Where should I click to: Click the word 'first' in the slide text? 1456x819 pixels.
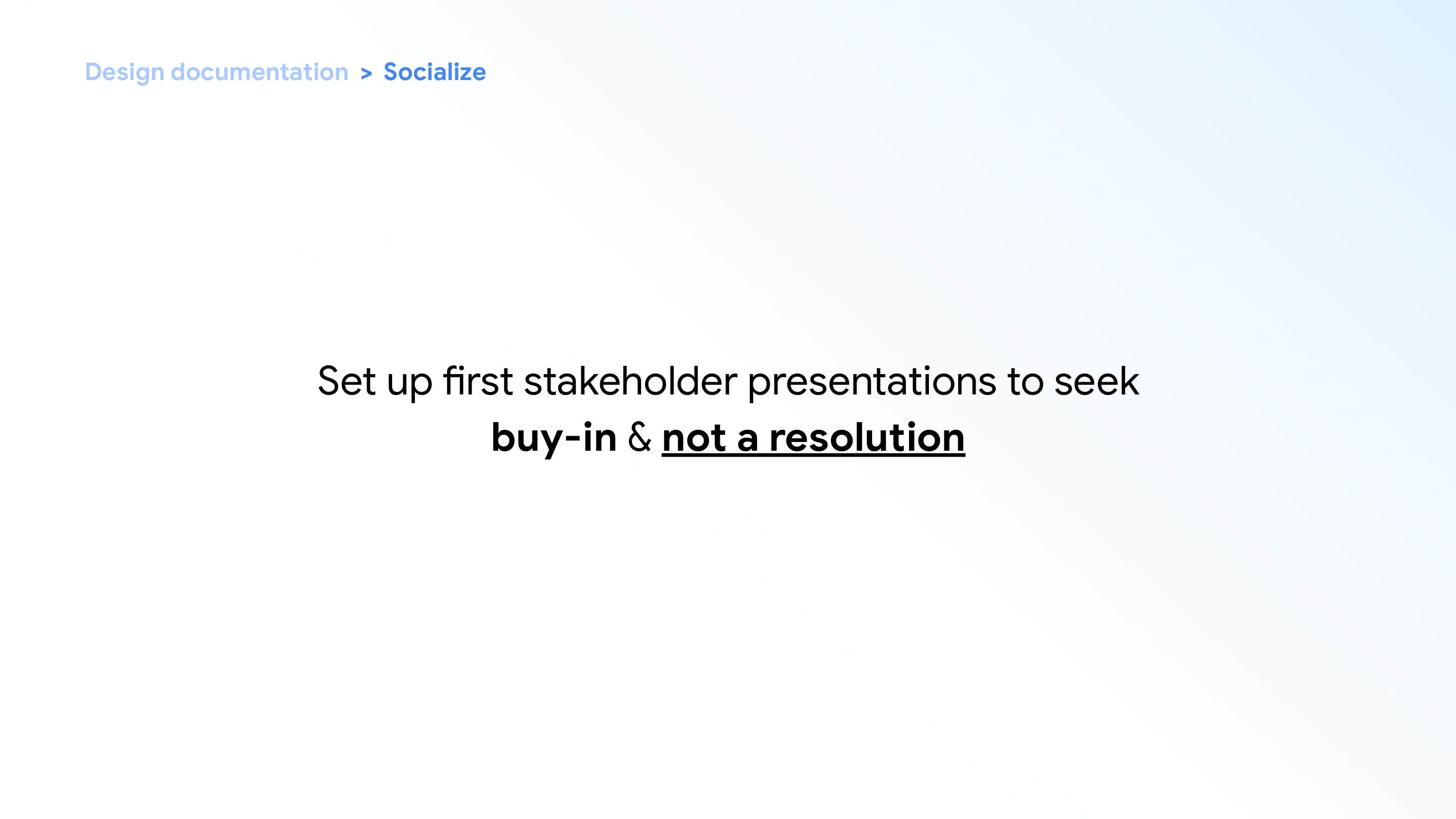(478, 381)
